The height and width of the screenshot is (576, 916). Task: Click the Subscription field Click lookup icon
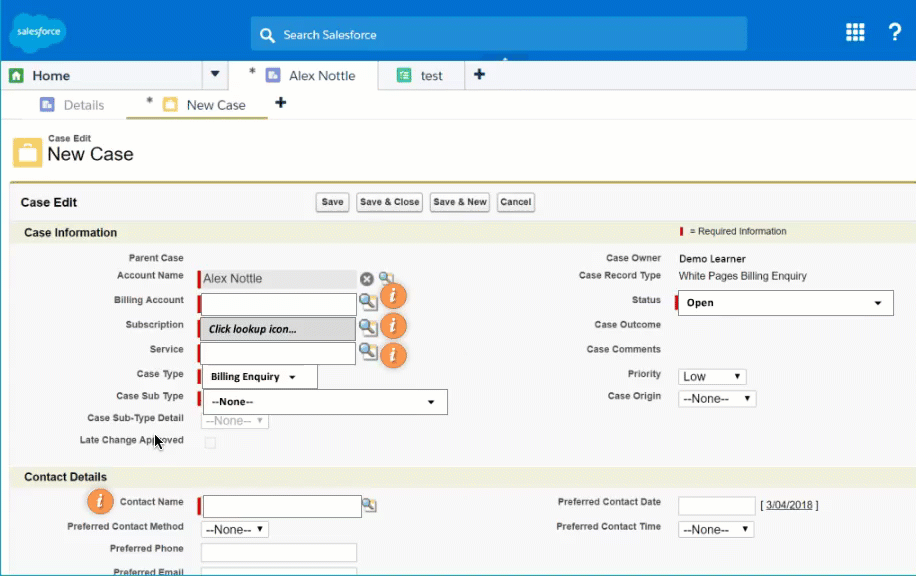278,329
